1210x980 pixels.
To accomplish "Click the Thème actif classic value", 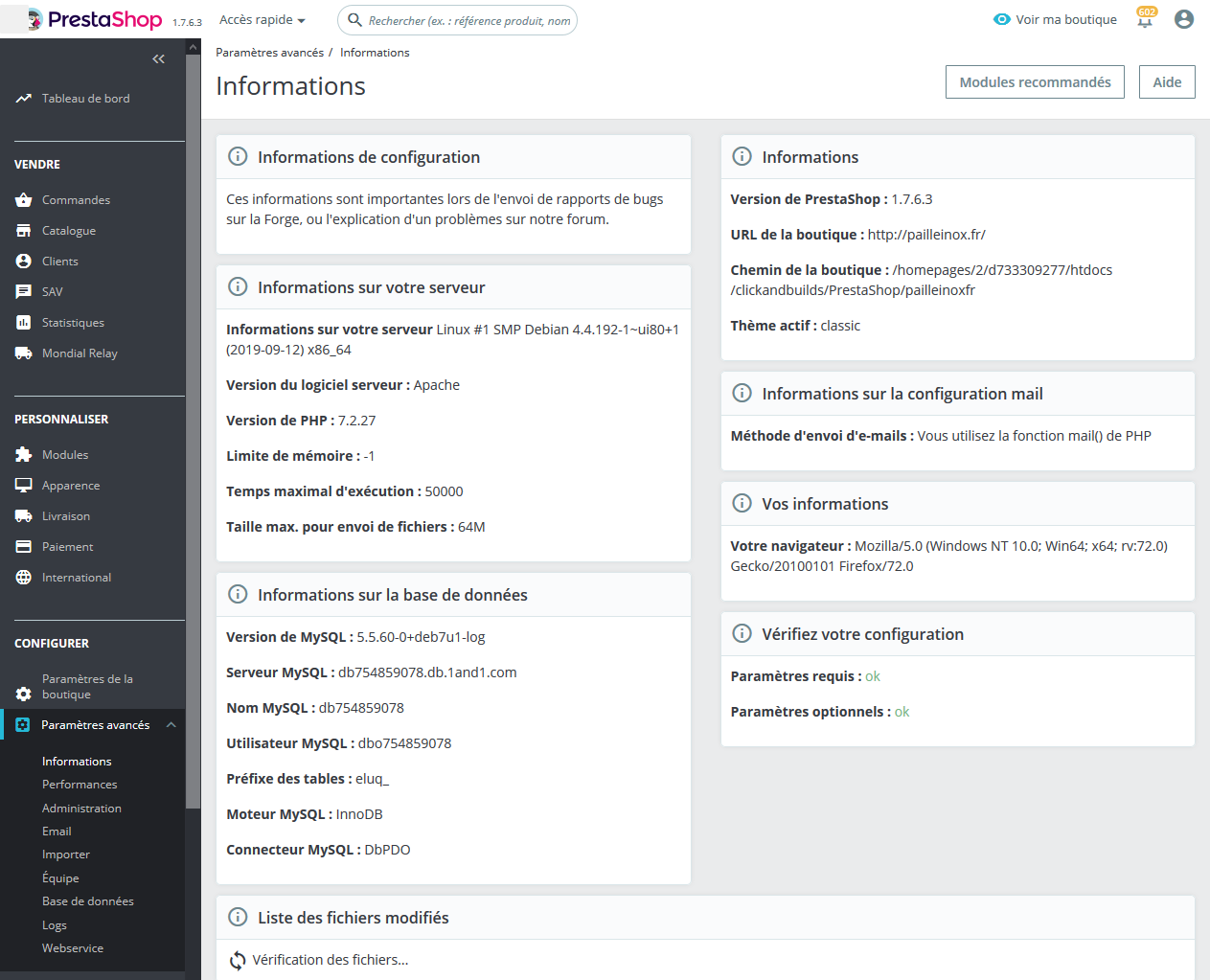I will (x=840, y=326).
